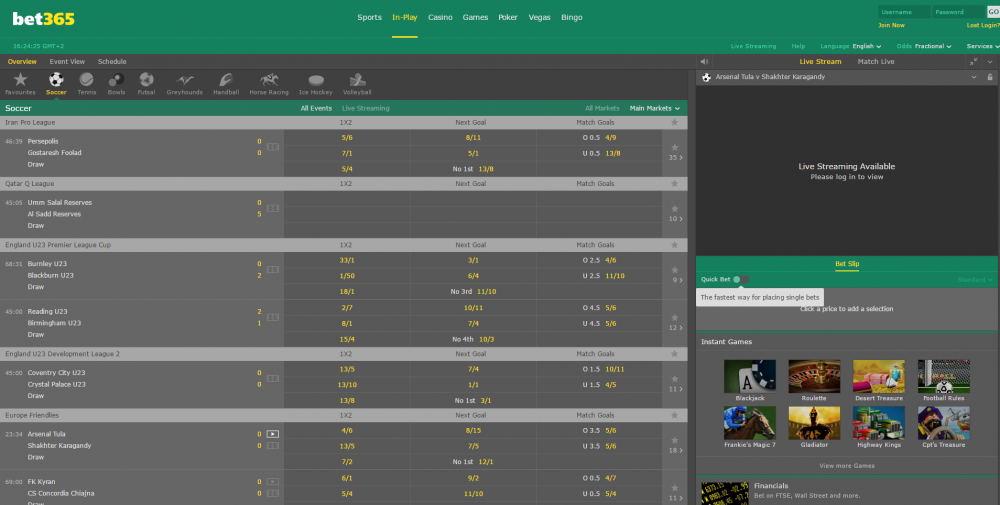Open the Odds Fractional dropdown
Image resolution: width=1000 pixels, height=505 pixels.
pyautogui.click(x=923, y=46)
